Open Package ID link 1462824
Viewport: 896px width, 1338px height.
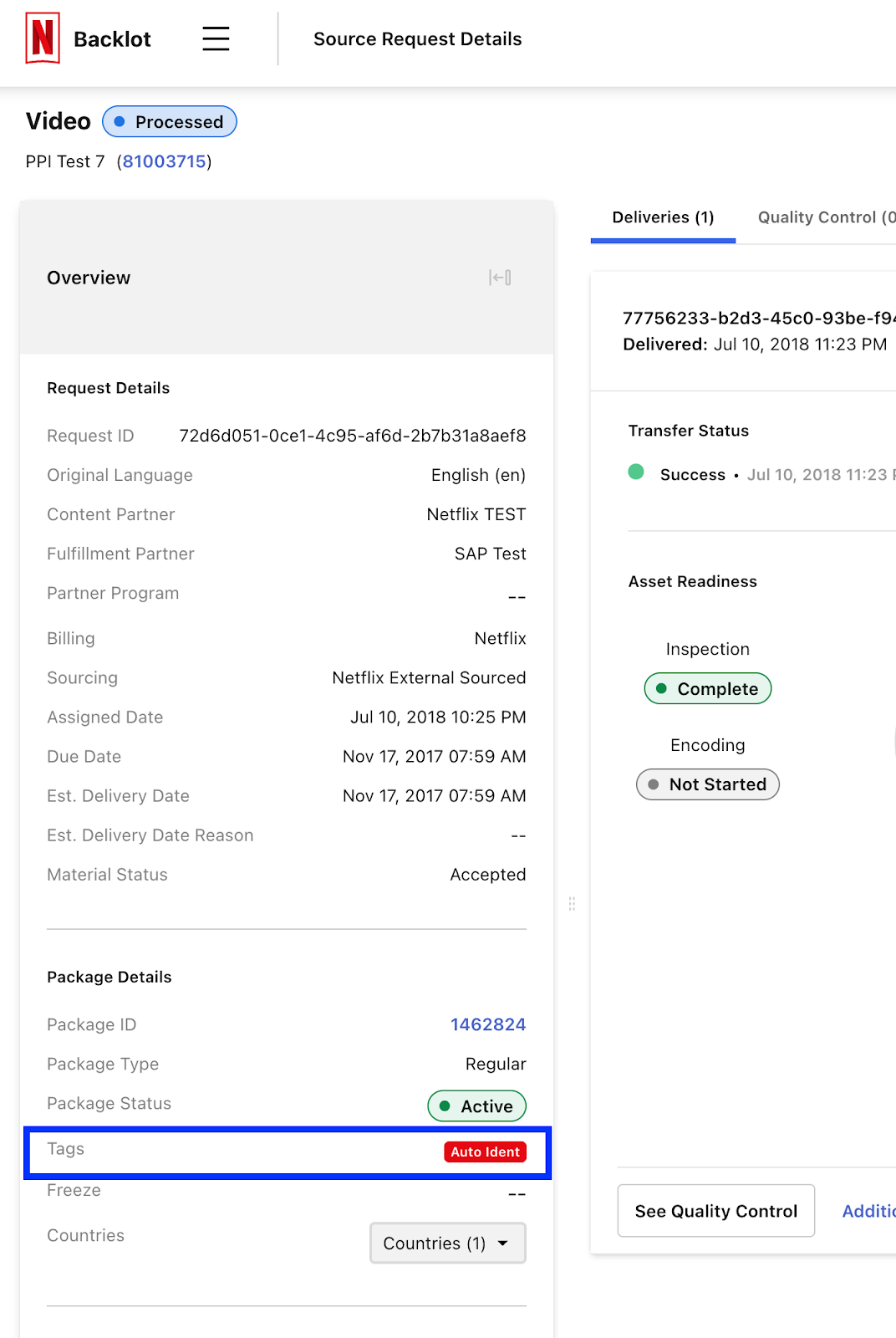pyautogui.click(x=488, y=1024)
